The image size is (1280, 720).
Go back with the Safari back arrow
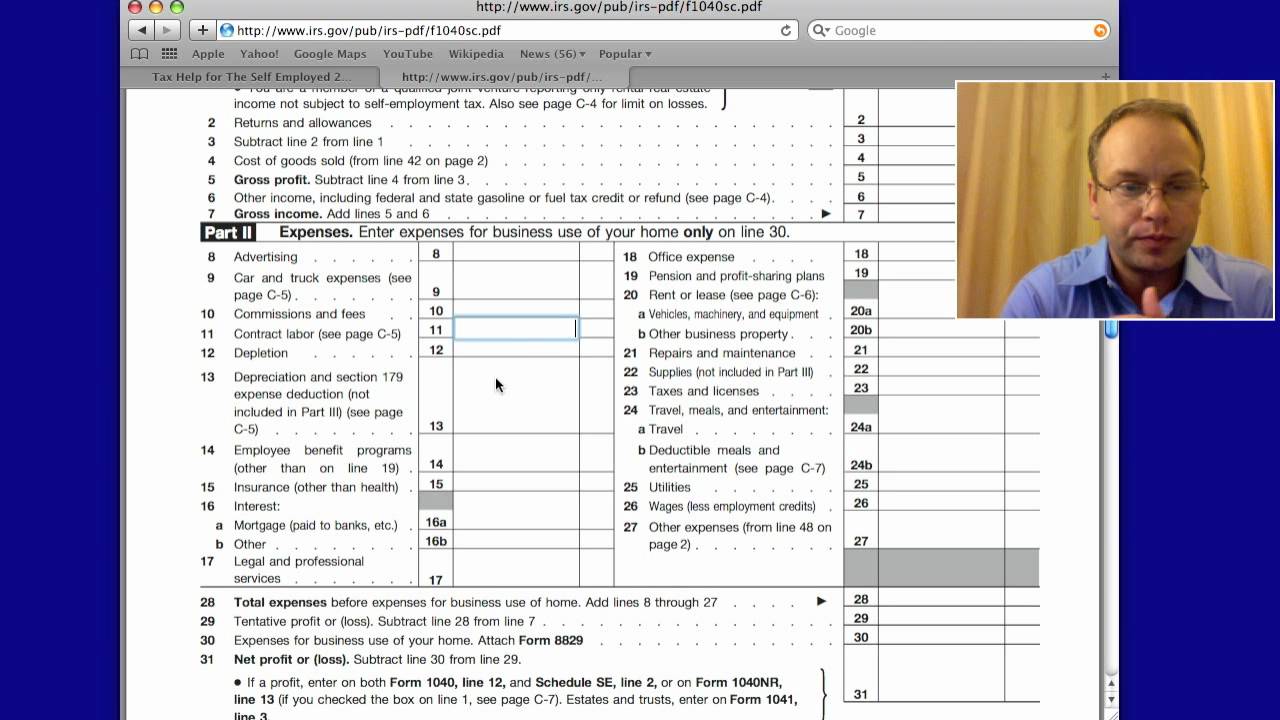tap(142, 30)
